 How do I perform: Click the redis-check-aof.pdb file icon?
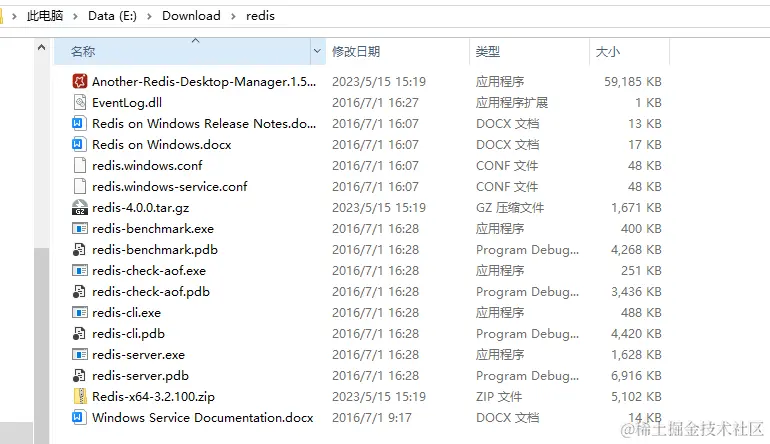79,291
